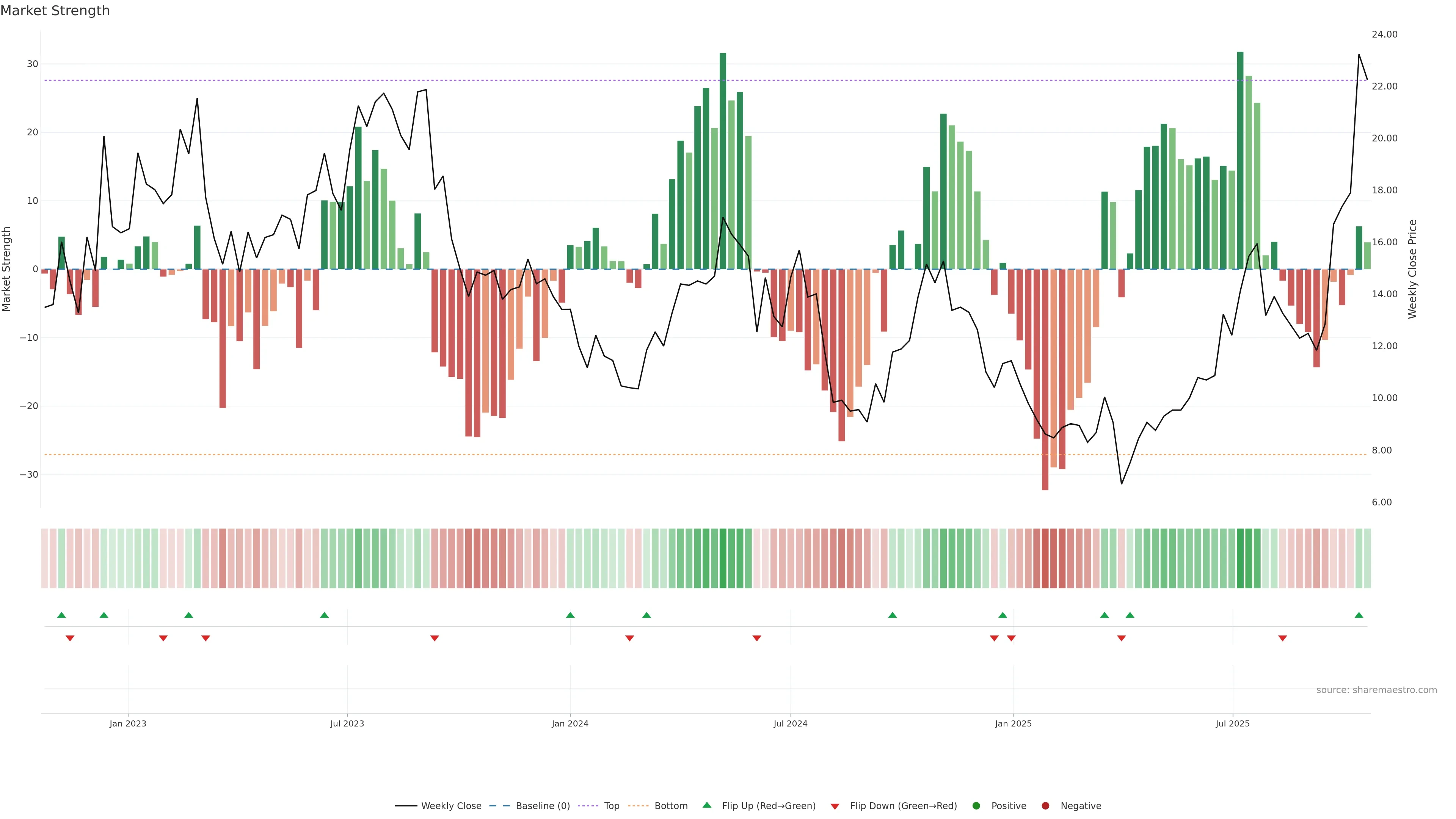Click the 'Jul 2025' x-axis label
The width and height of the screenshot is (1456, 819).
(1233, 723)
